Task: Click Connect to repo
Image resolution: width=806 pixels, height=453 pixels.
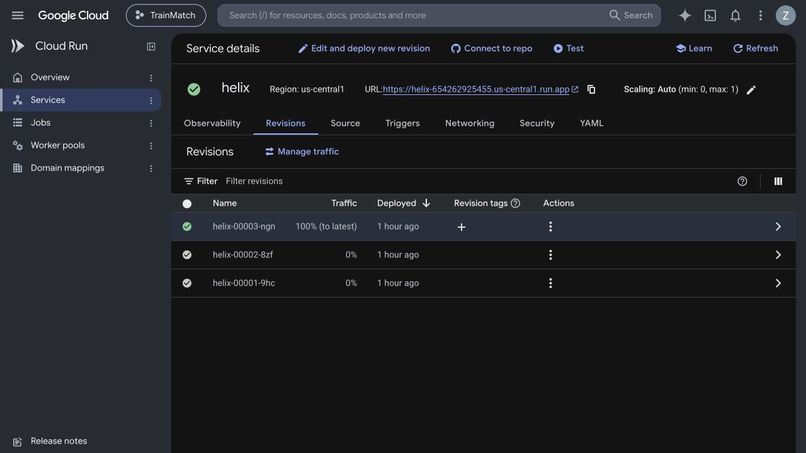Action: click(491, 48)
